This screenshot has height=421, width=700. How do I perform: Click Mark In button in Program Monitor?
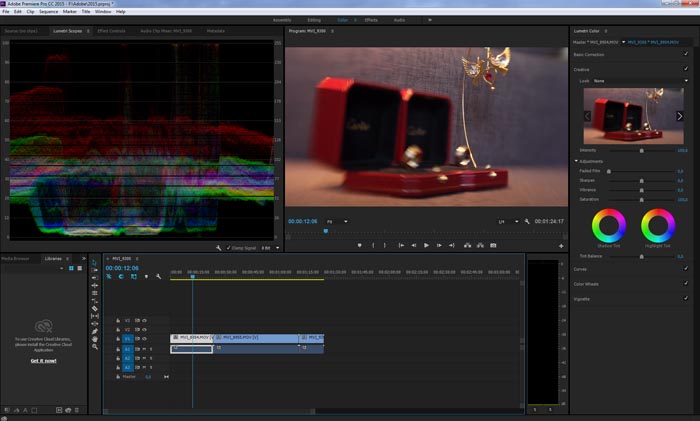[x=373, y=245]
